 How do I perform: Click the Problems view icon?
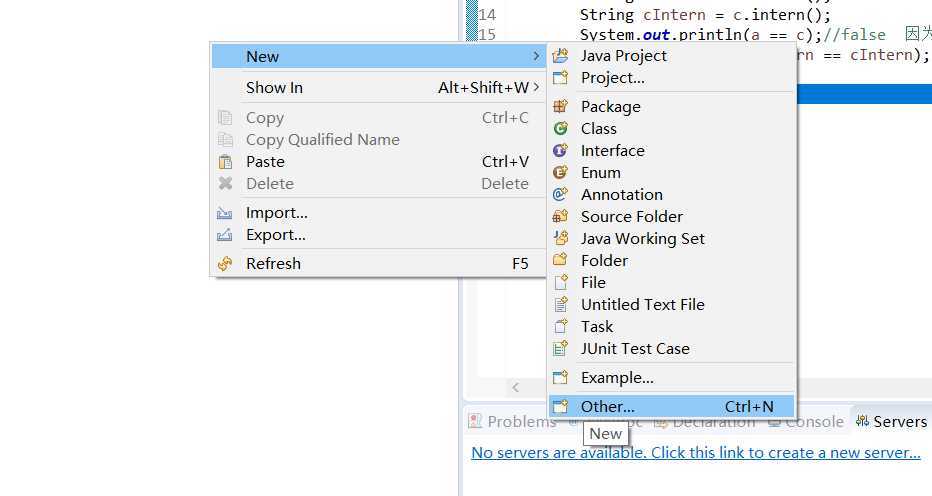[x=475, y=422]
